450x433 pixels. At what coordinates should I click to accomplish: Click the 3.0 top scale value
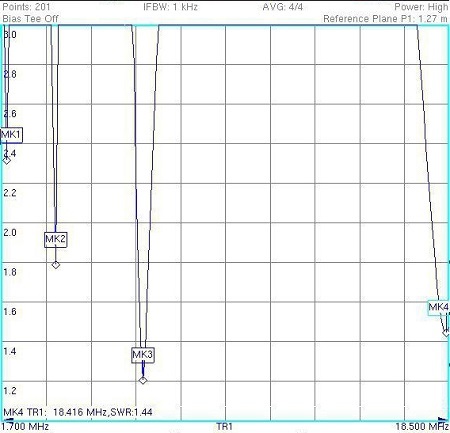pyautogui.click(x=10, y=34)
